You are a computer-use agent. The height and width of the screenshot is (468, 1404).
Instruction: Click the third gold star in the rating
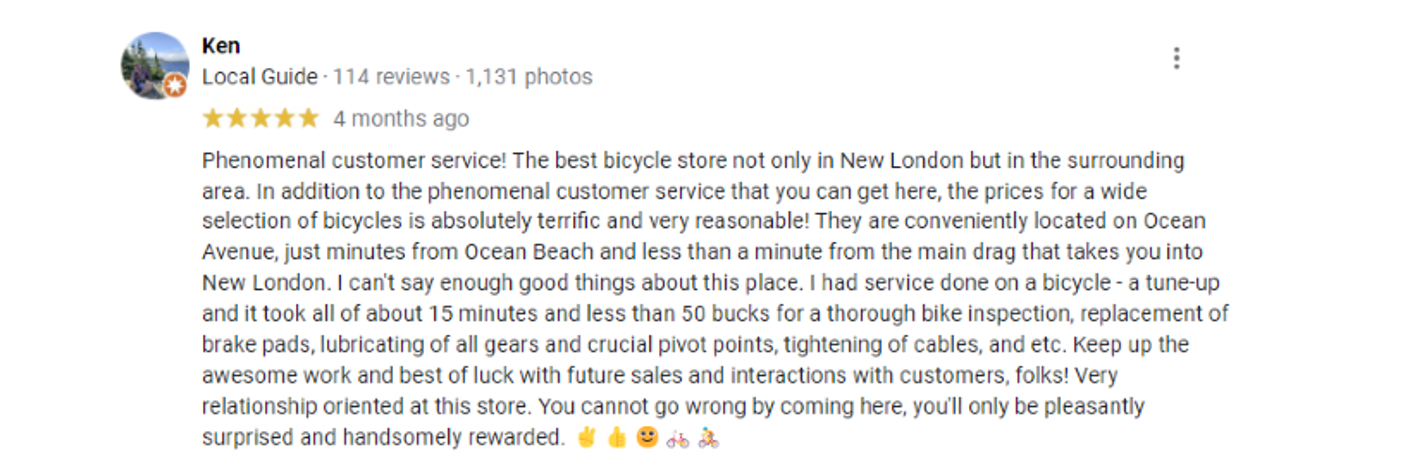(260, 119)
